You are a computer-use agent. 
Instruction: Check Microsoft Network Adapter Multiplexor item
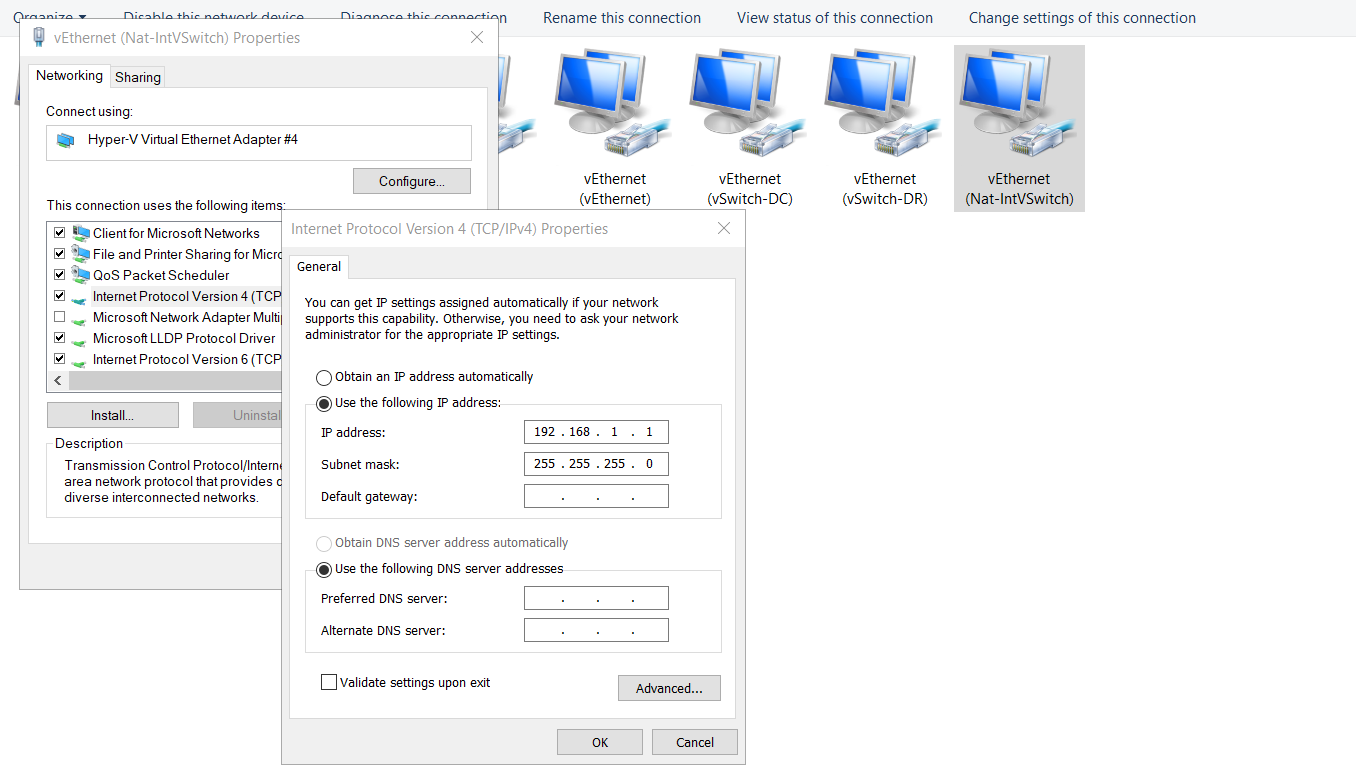coord(59,317)
